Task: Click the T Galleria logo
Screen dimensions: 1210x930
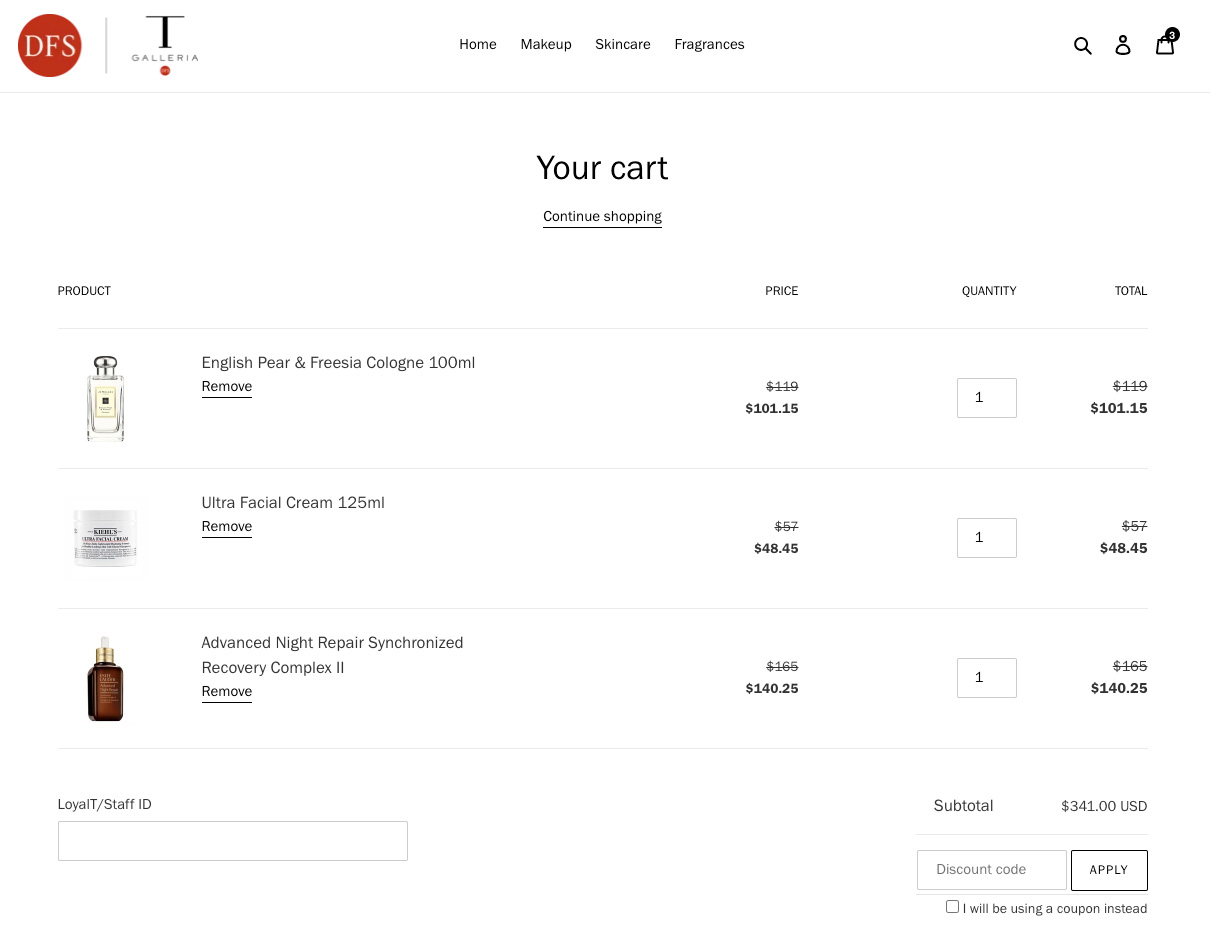Action: (x=165, y=46)
